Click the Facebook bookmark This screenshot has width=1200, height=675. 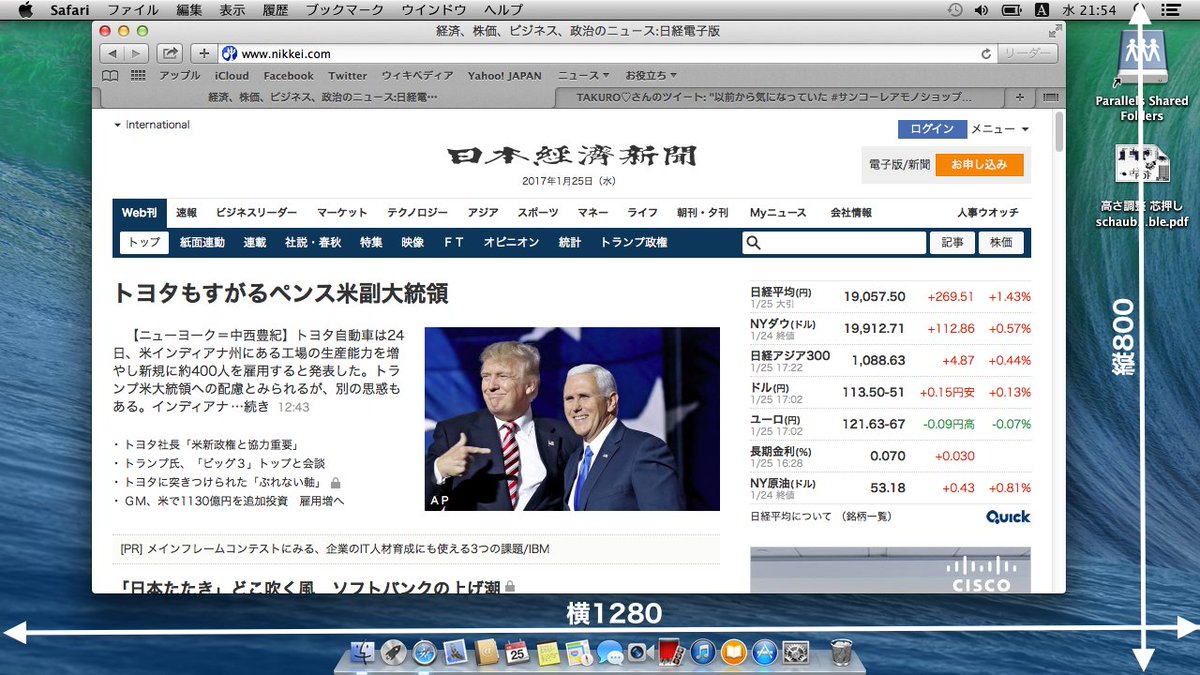tap(288, 76)
